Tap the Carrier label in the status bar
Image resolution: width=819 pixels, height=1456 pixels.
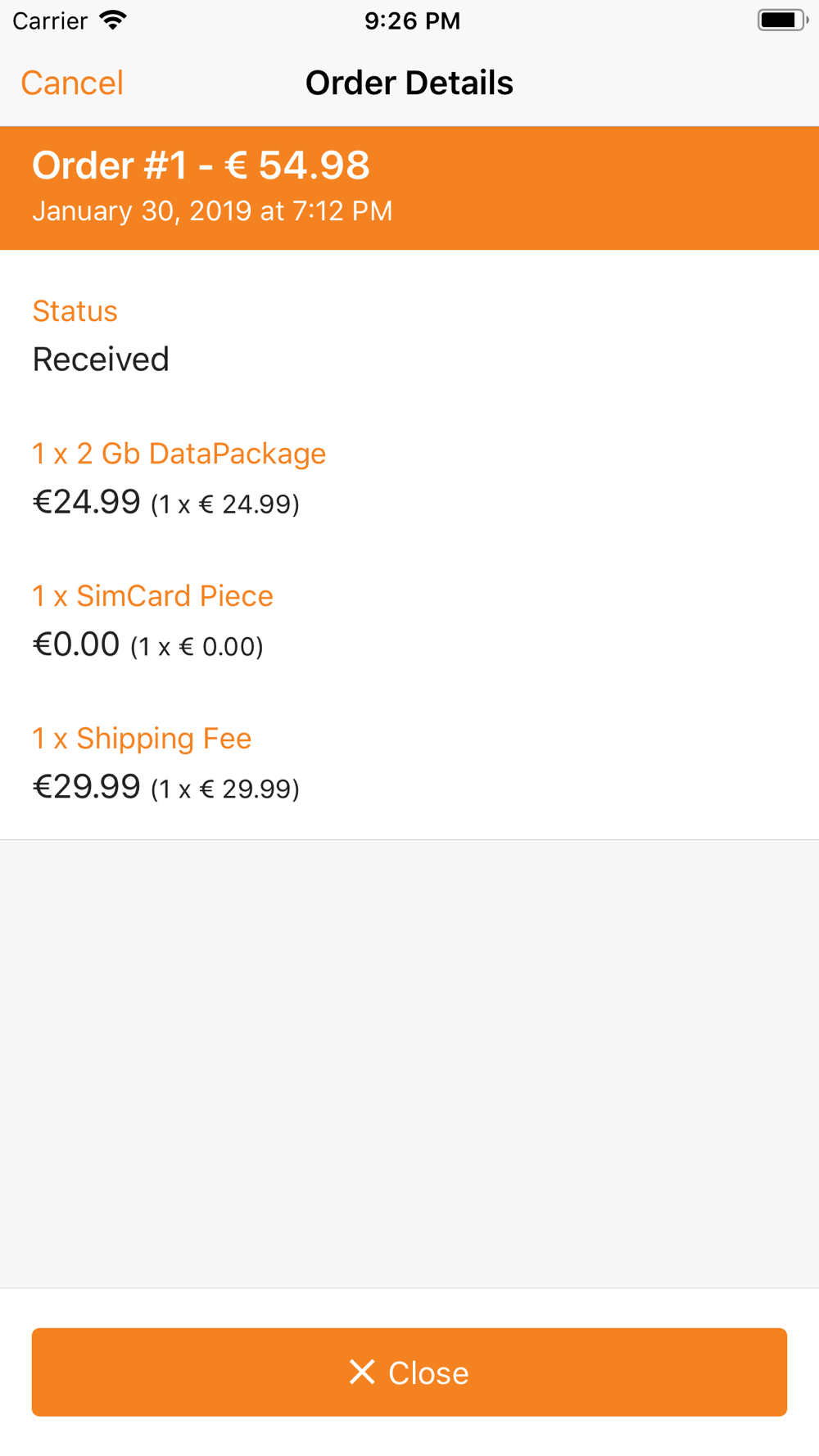[x=50, y=20]
